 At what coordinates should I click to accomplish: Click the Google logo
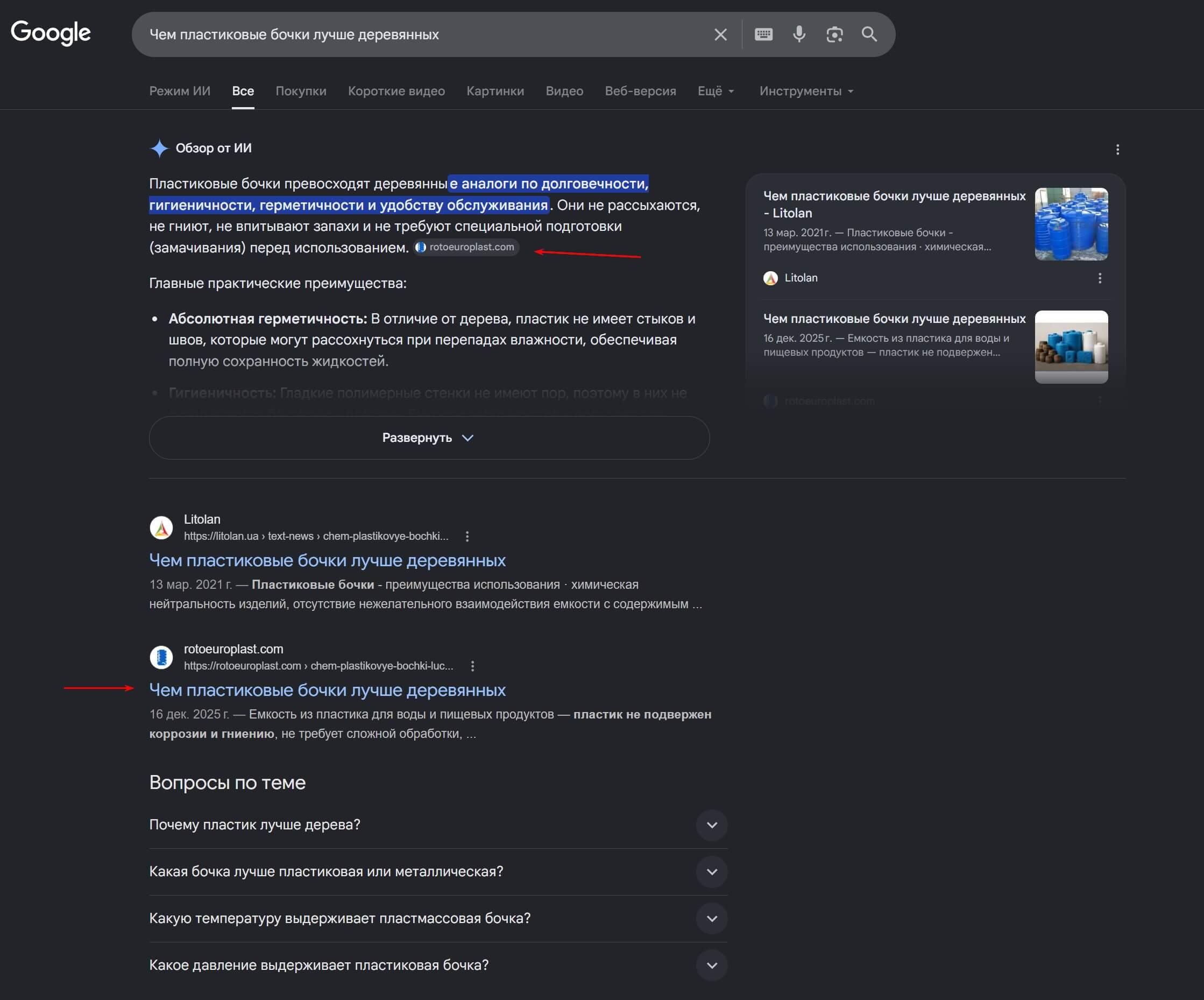[x=51, y=33]
